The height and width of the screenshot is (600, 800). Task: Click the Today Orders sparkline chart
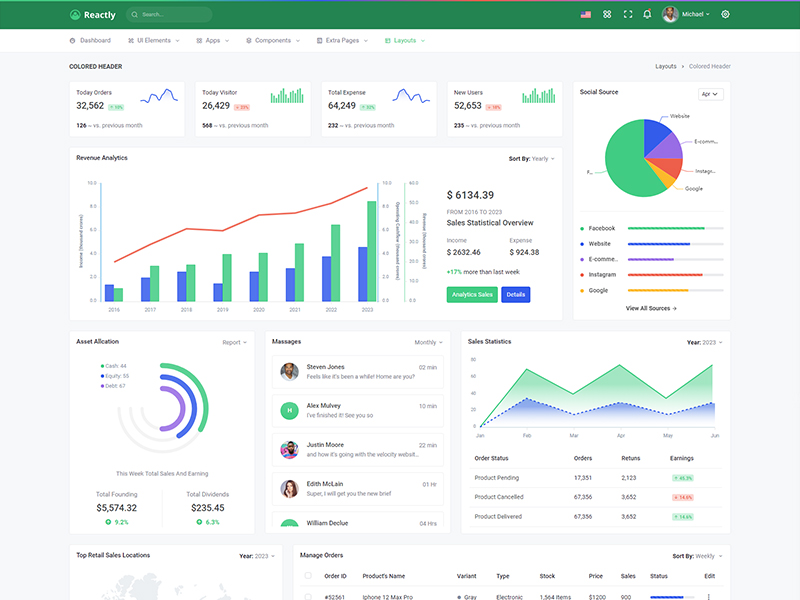[159, 96]
